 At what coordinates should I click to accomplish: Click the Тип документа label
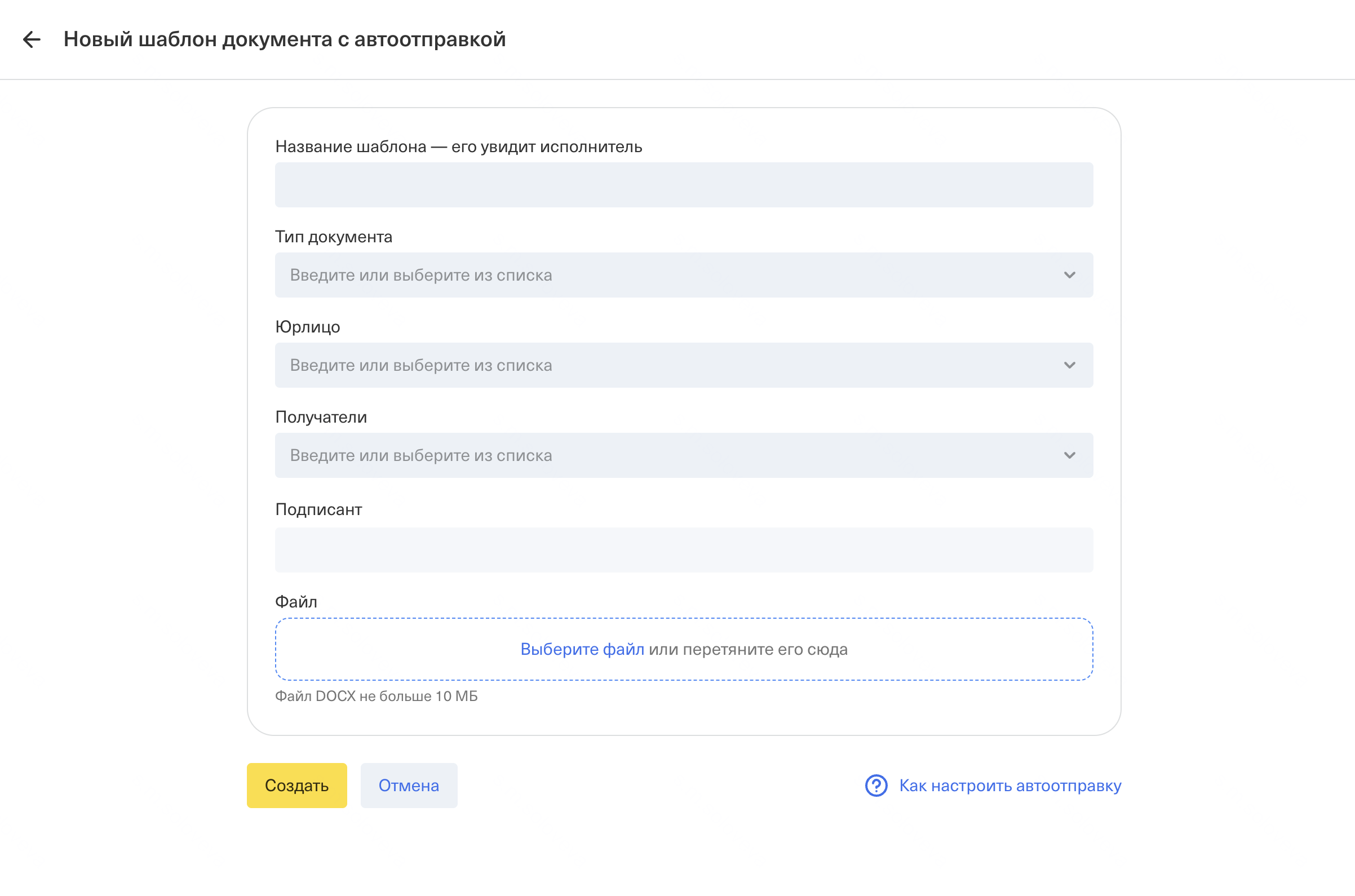pos(334,237)
